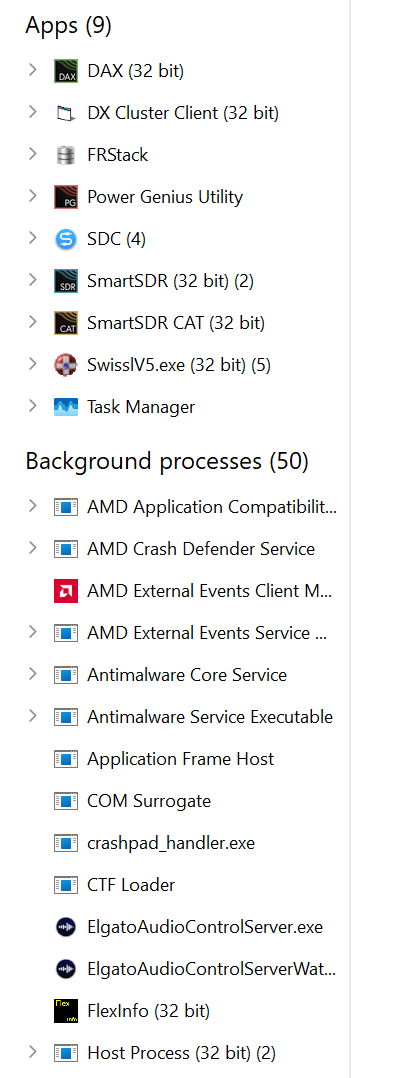Select Application Frame Host process
This screenshot has height=1078, width=416.
point(181,759)
